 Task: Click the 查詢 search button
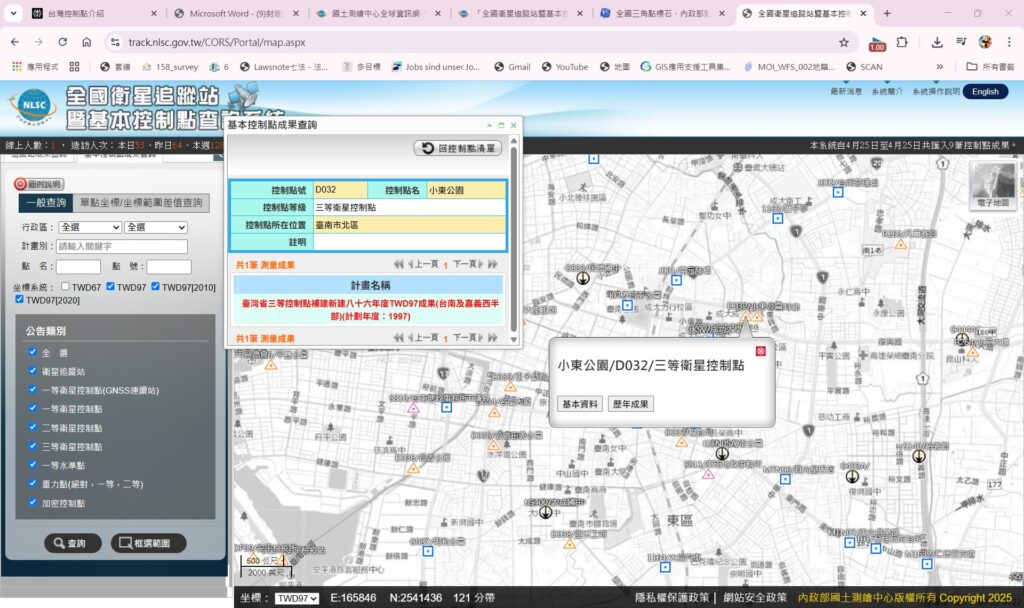pyautogui.click(x=72, y=543)
